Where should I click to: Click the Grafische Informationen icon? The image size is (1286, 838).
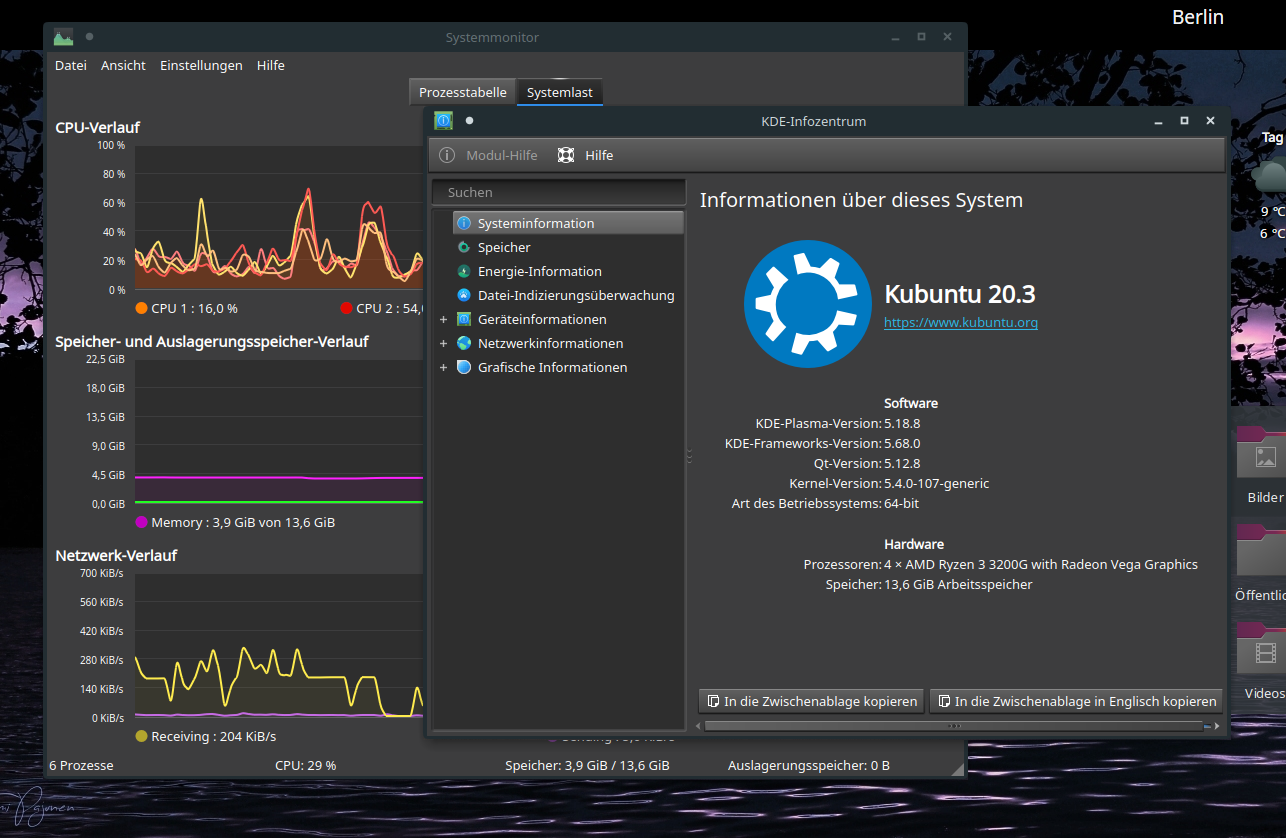[464, 367]
